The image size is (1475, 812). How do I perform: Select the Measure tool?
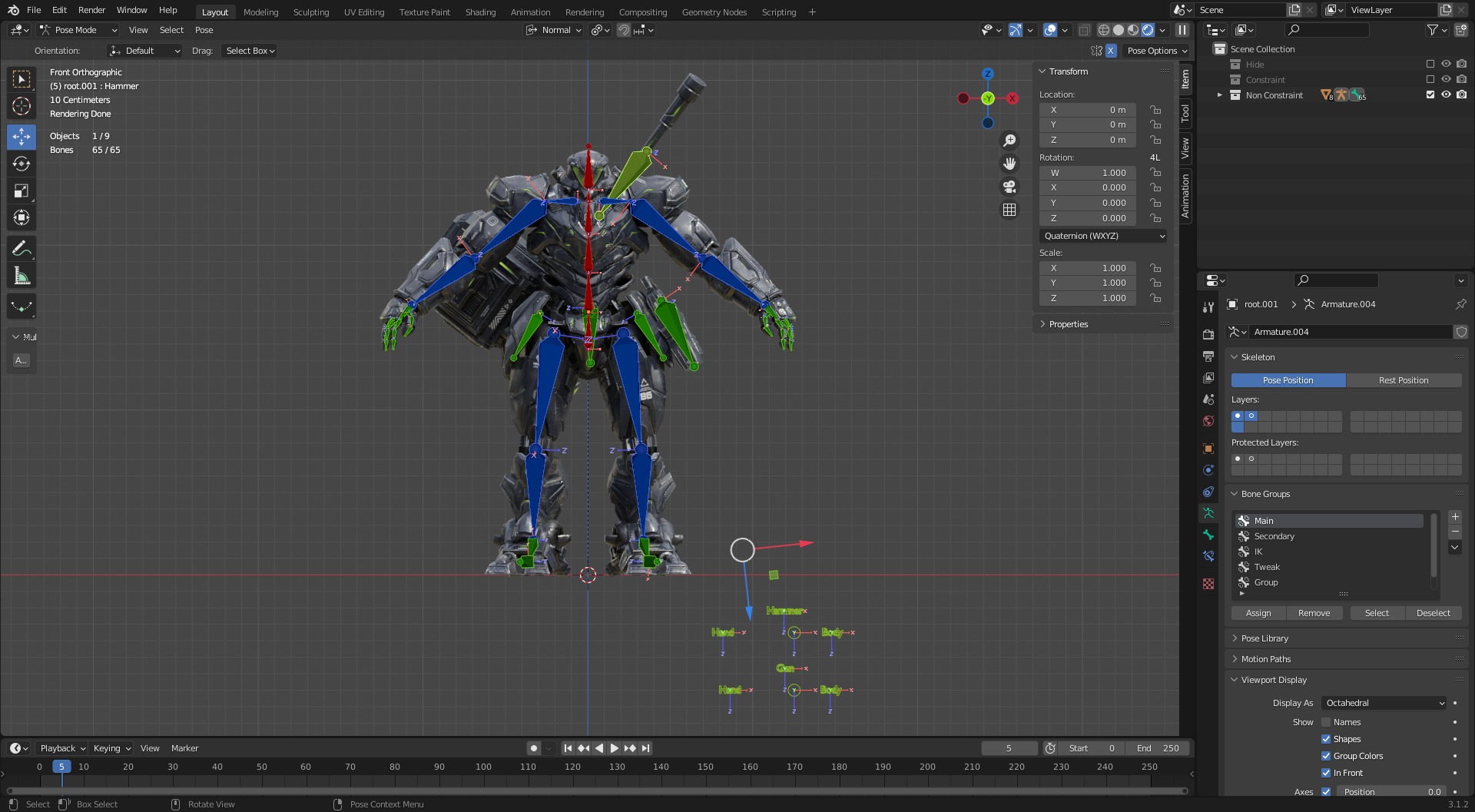(x=22, y=276)
